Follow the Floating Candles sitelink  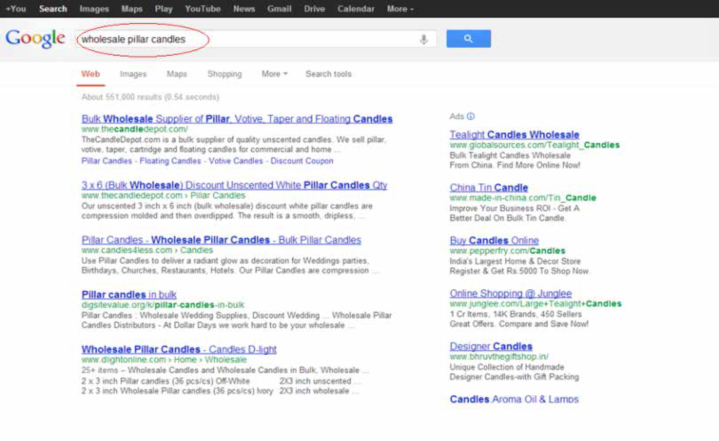(170, 161)
